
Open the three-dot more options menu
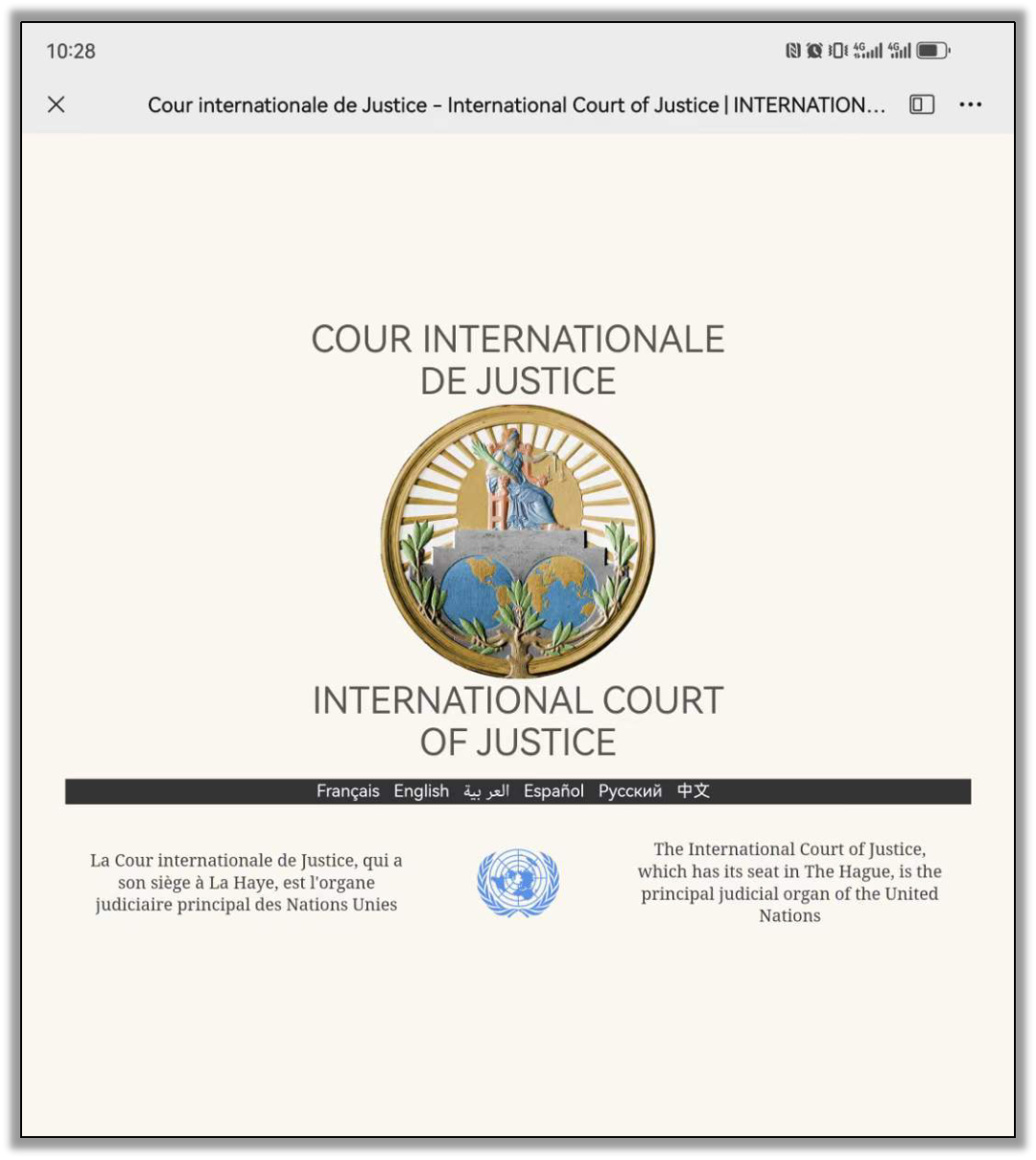point(971,105)
